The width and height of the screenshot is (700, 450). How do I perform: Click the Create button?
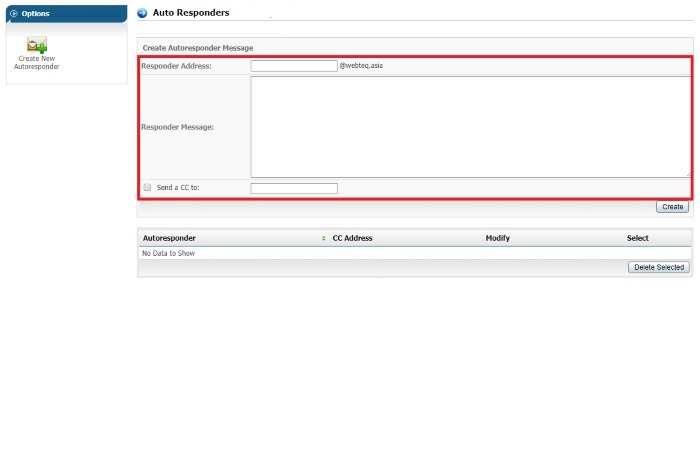tap(672, 207)
